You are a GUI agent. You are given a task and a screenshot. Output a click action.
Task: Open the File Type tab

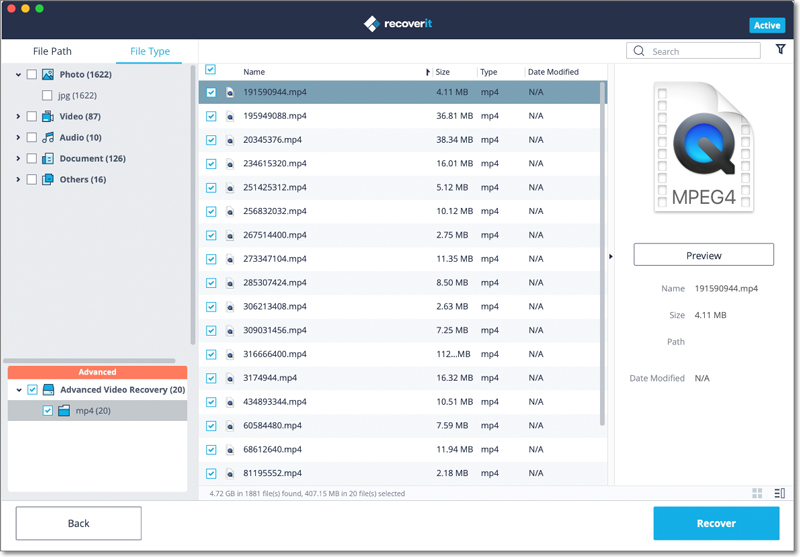149,51
